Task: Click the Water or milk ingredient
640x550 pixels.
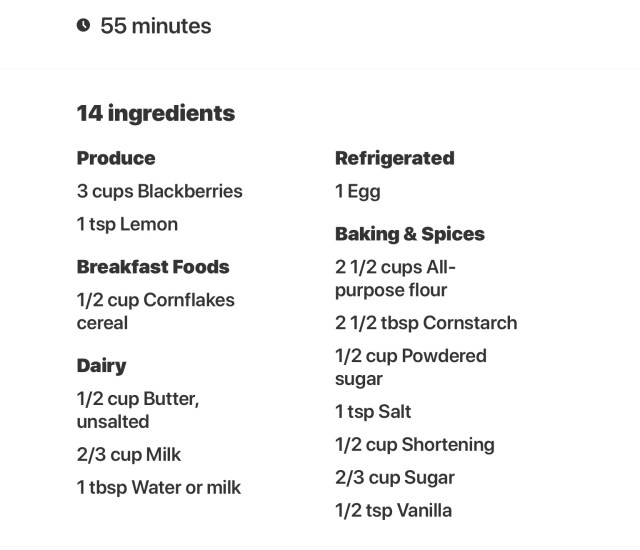Action: click(158, 488)
